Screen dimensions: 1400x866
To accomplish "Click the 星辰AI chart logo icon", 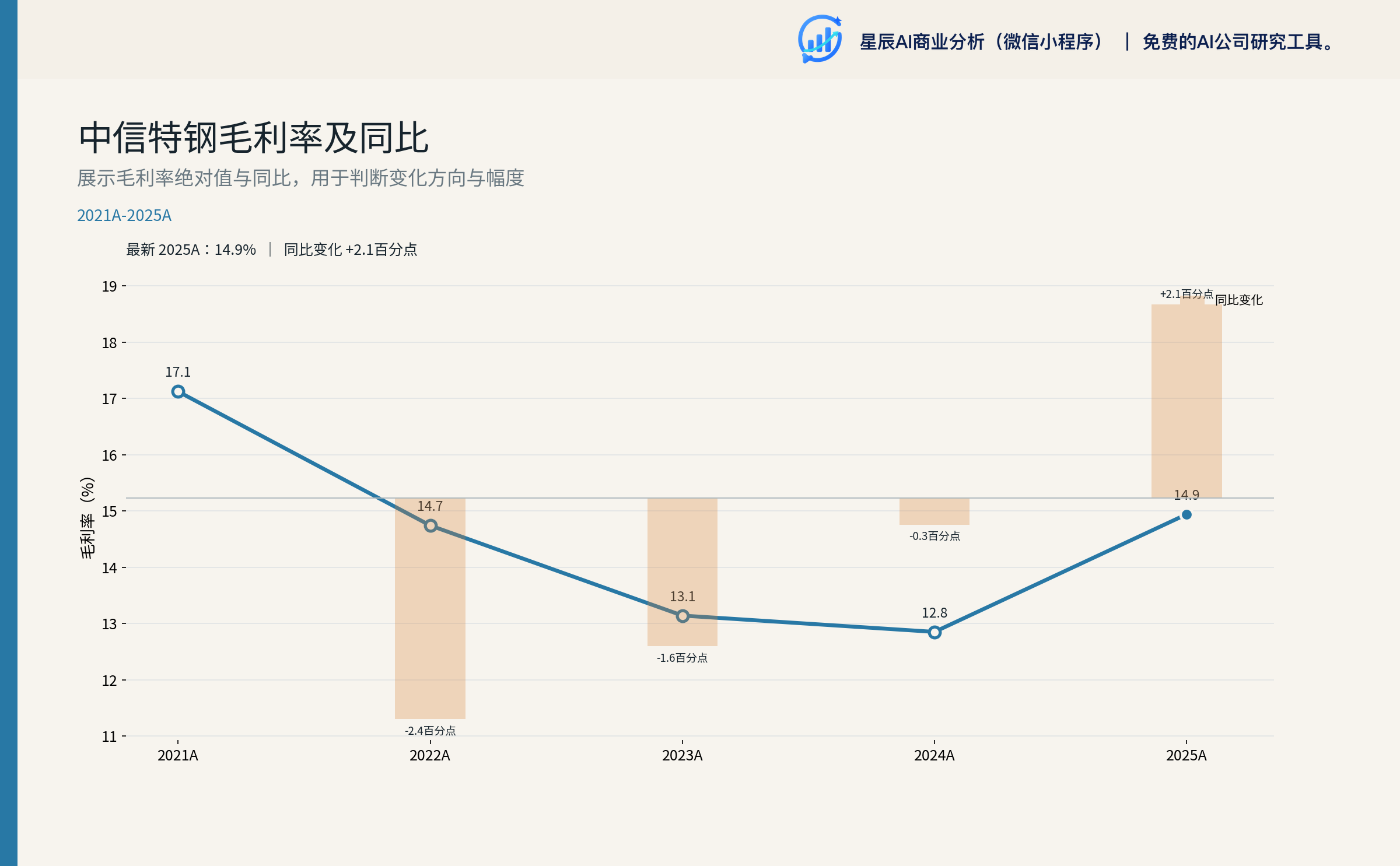I will tap(820, 39).
